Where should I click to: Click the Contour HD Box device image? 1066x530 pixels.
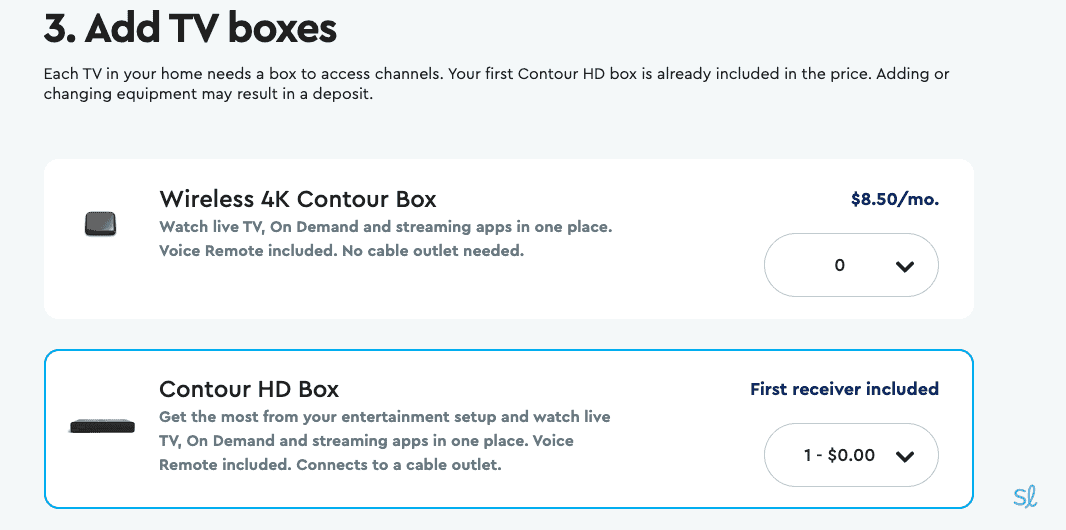coord(101,426)
